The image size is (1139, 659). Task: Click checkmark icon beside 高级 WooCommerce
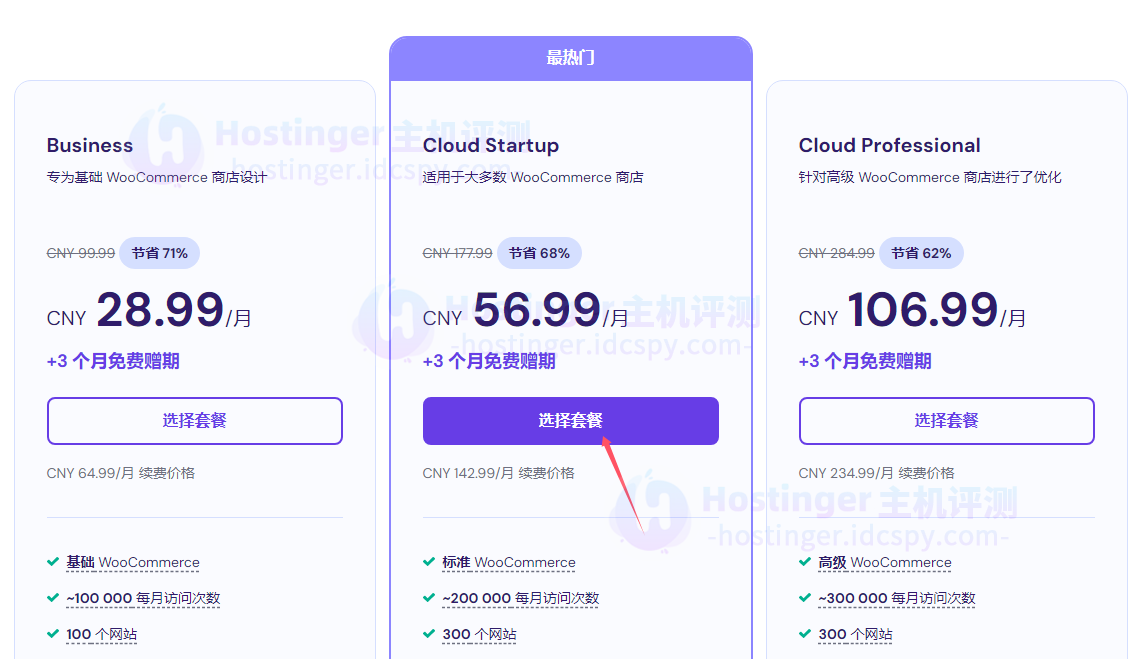click(x=805, y=562)
